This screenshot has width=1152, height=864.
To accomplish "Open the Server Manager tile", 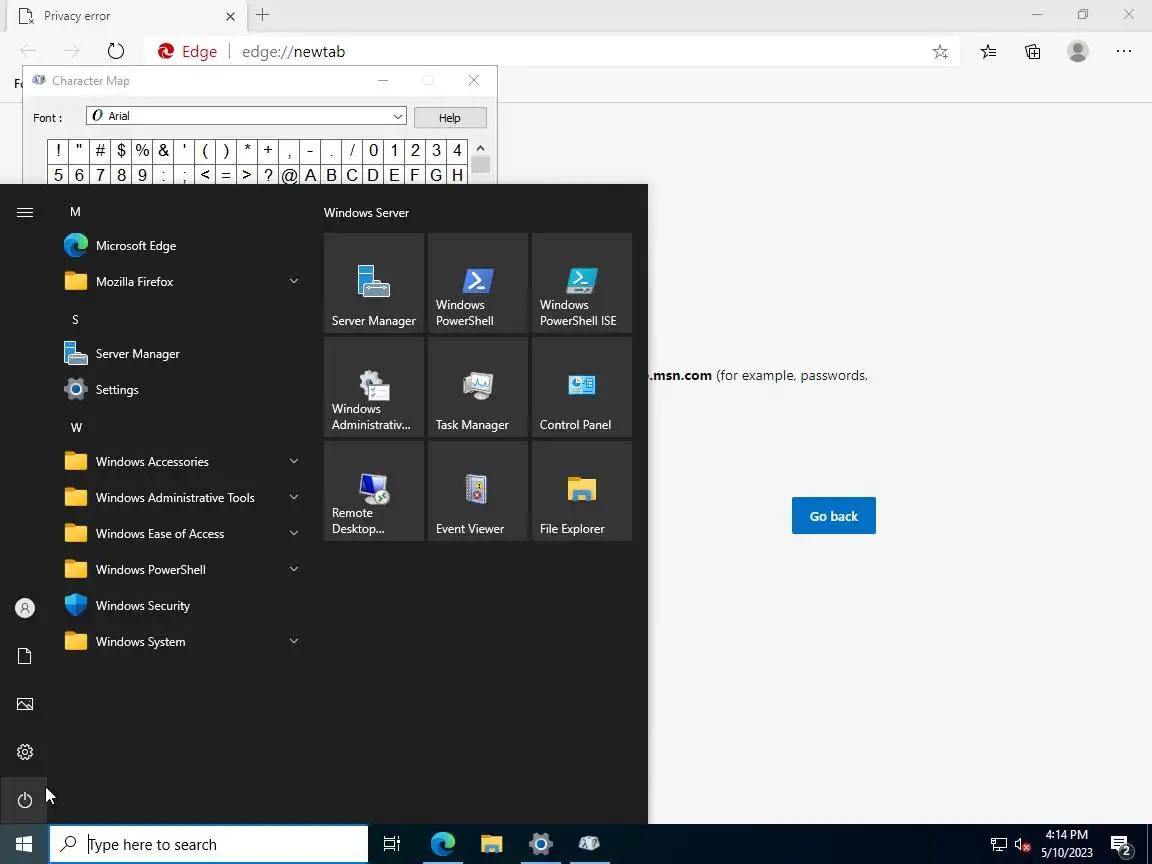I will pyautogui.click(x=373, y=283).
